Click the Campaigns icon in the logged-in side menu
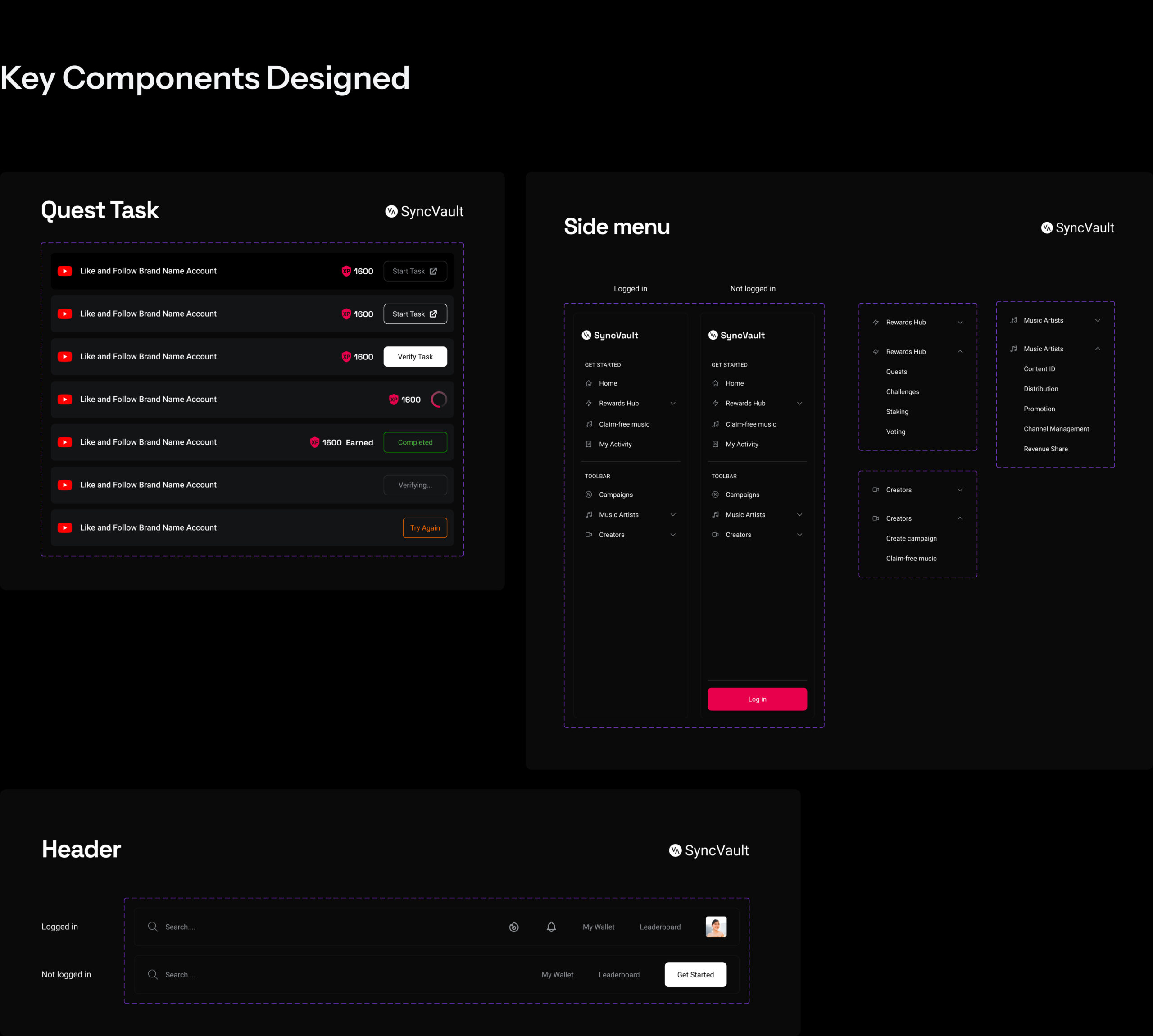1153x1036 pixels. pyautogui.click(x=589, y=495)
